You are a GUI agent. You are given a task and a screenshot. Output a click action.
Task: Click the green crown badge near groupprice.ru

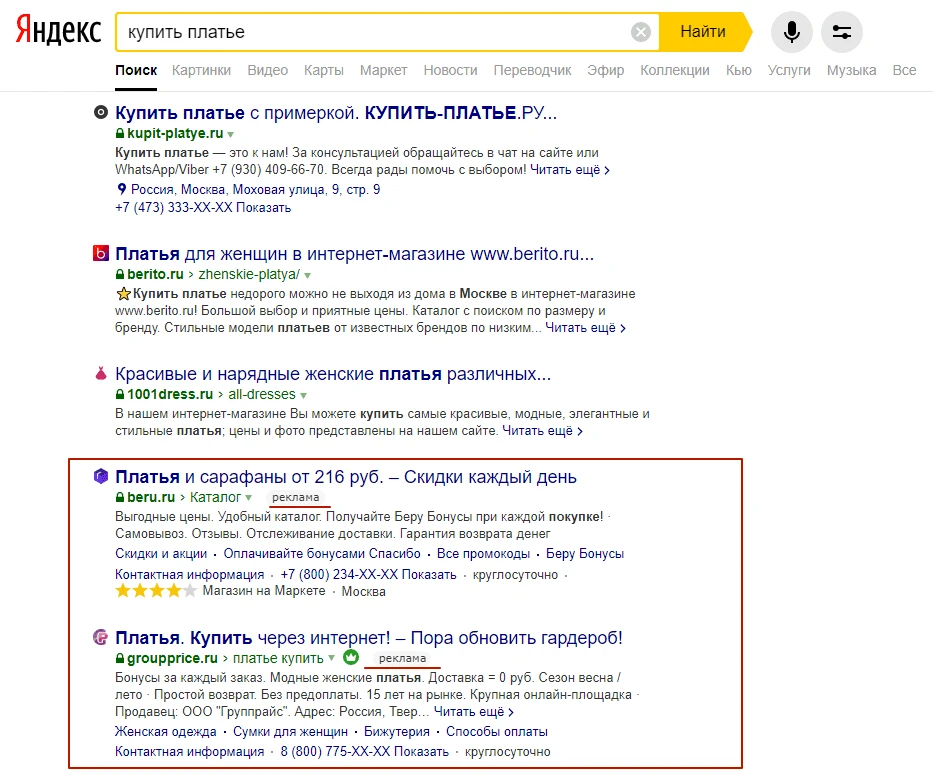[x=350, y=658]
